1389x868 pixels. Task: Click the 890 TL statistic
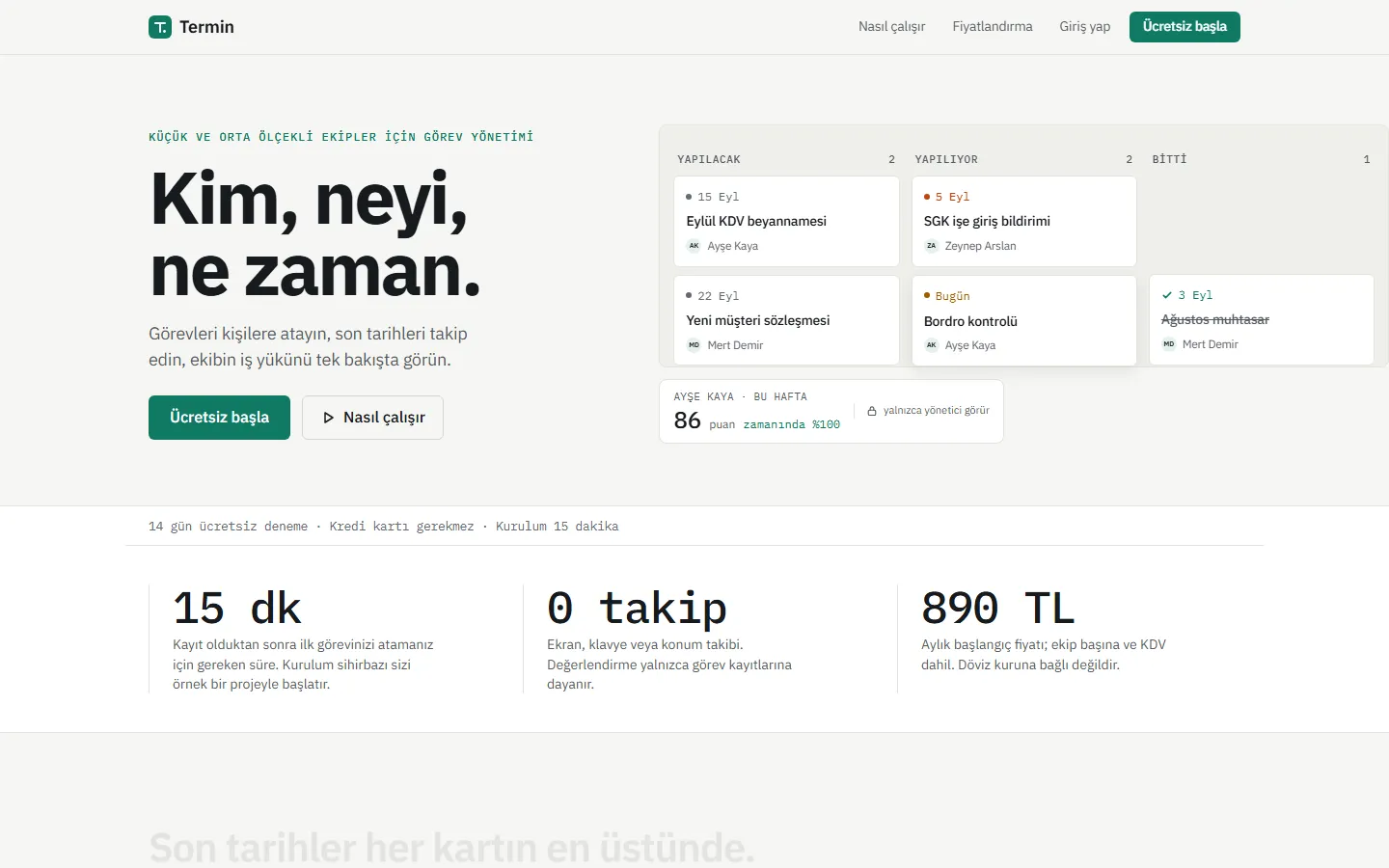coord(998,609)
